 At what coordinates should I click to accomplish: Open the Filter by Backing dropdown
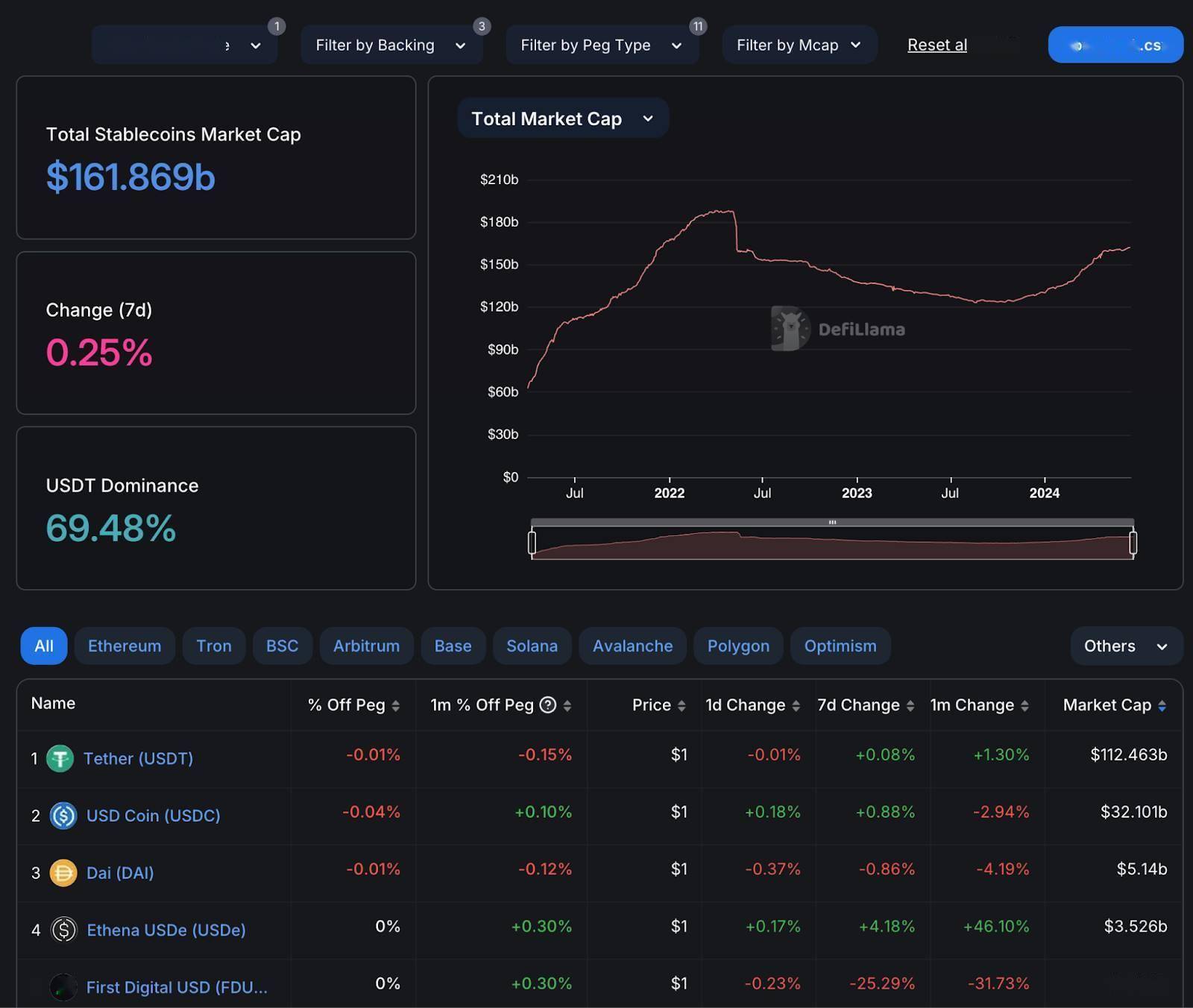pos(391,45)
